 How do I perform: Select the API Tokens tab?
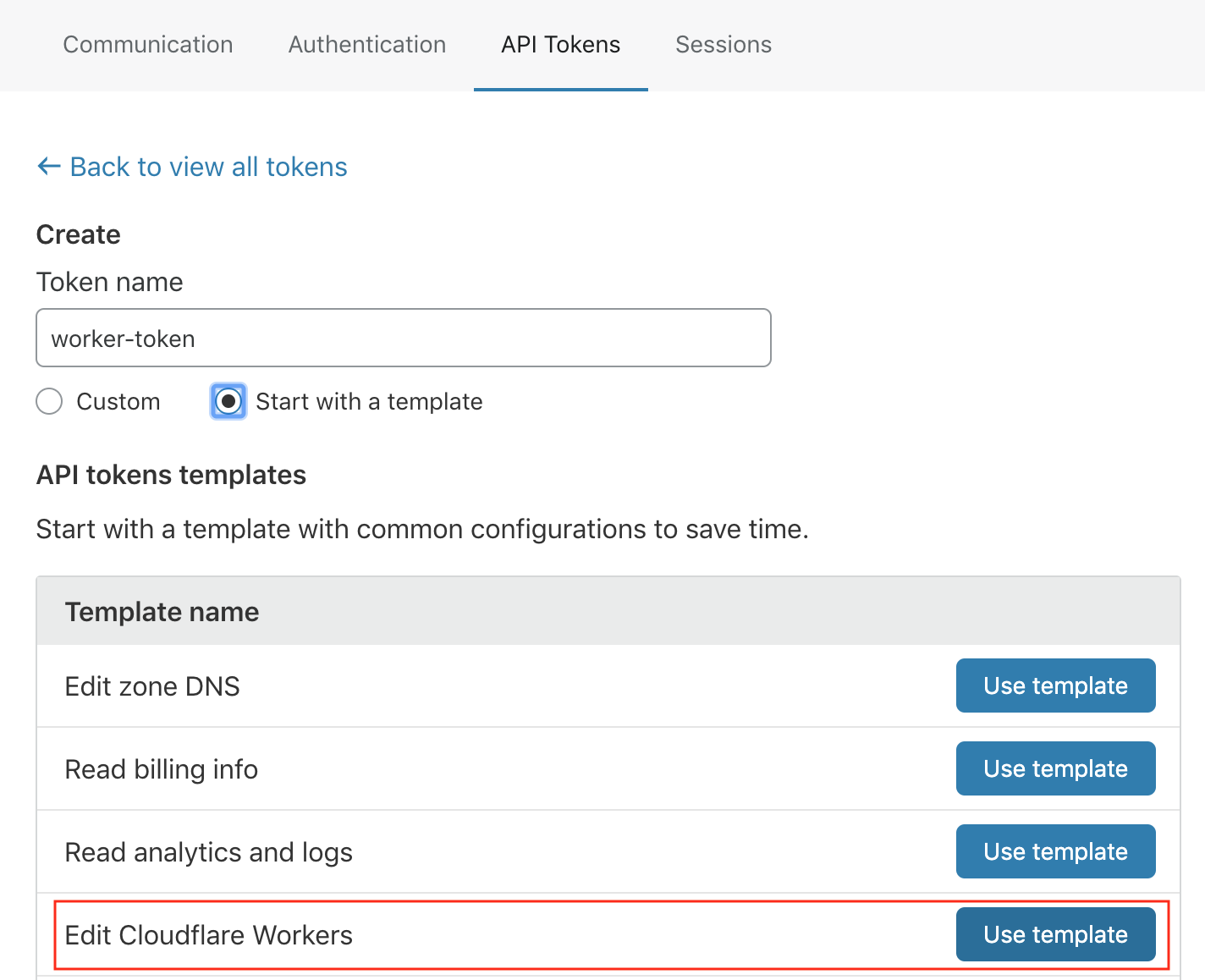click(x=560, y=45)
